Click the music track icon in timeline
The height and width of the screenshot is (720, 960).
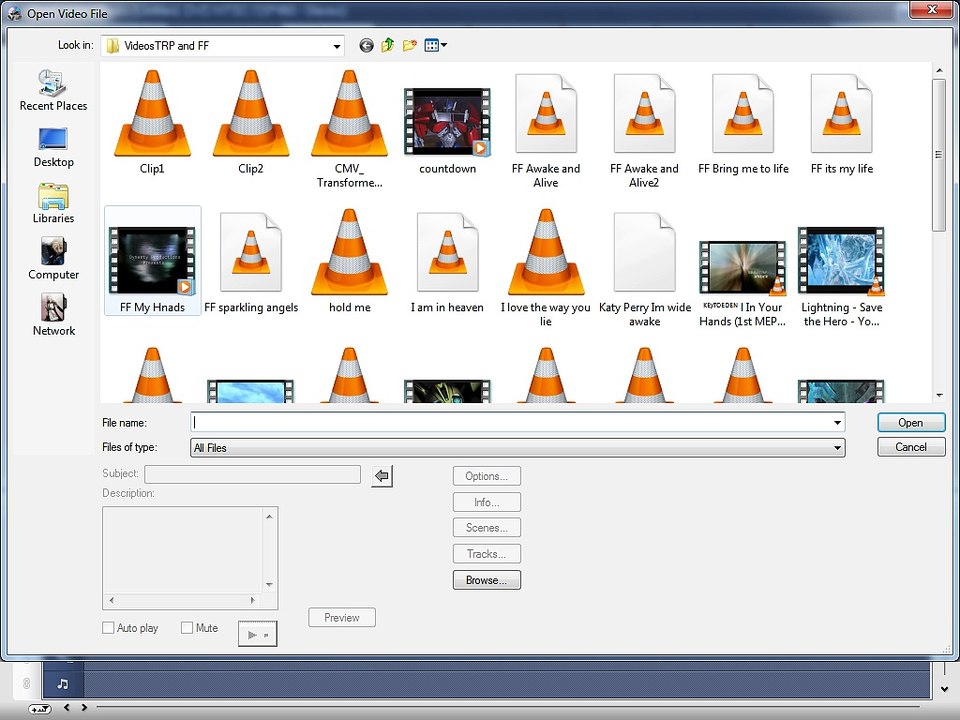(62, 684)
